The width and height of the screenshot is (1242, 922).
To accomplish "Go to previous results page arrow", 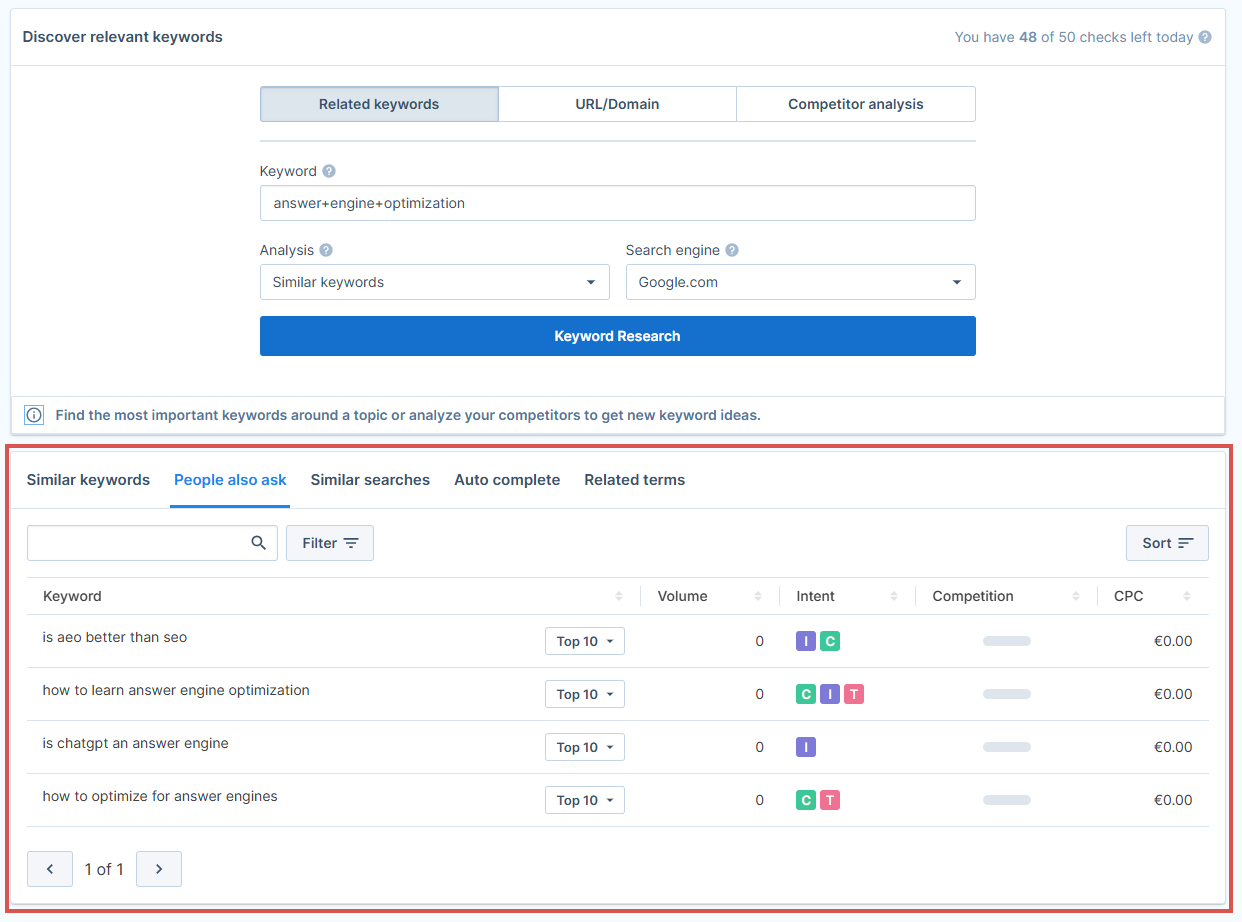I will (x=50, y=869).
